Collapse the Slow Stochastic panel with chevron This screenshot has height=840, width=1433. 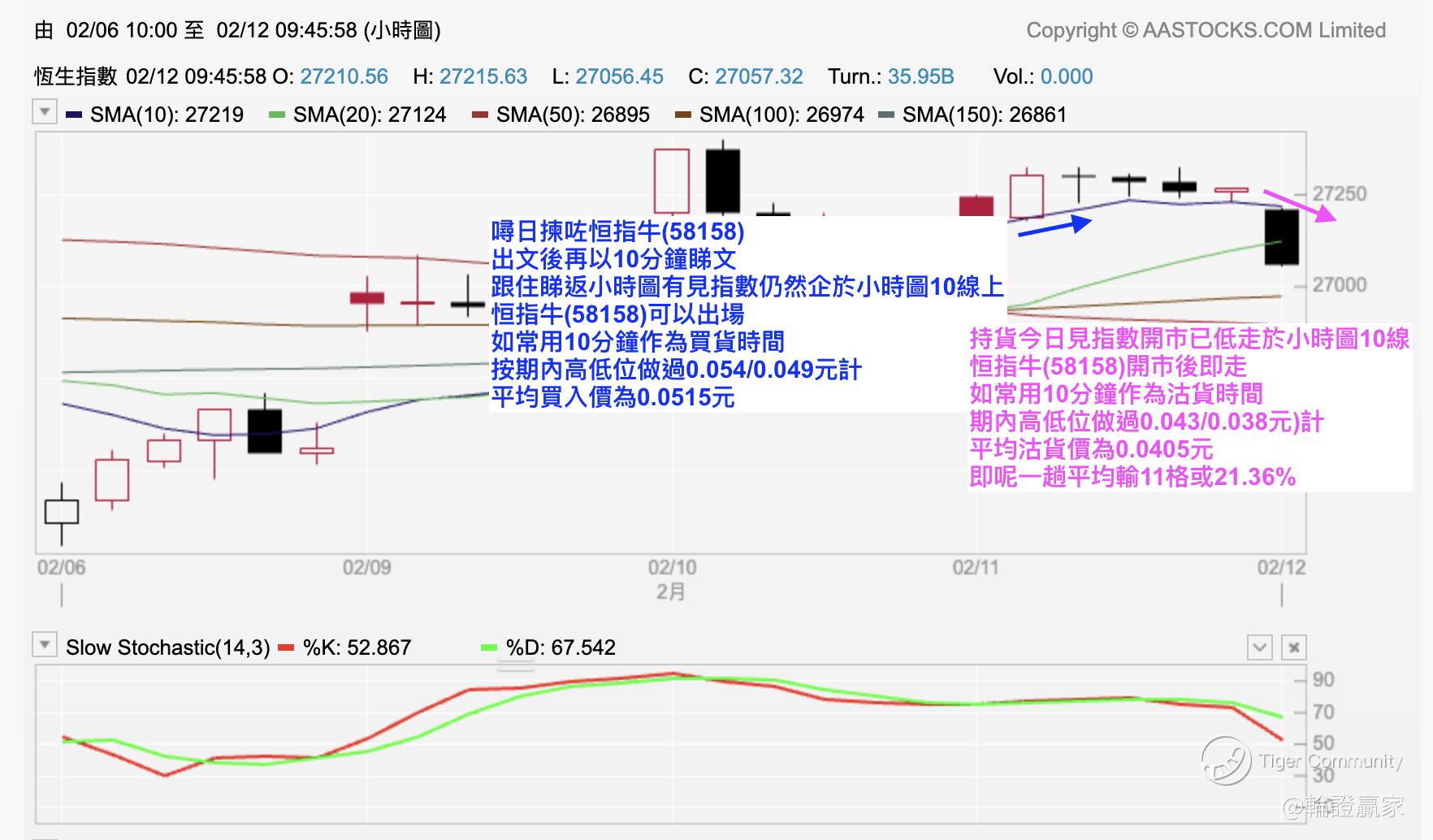1260,647
